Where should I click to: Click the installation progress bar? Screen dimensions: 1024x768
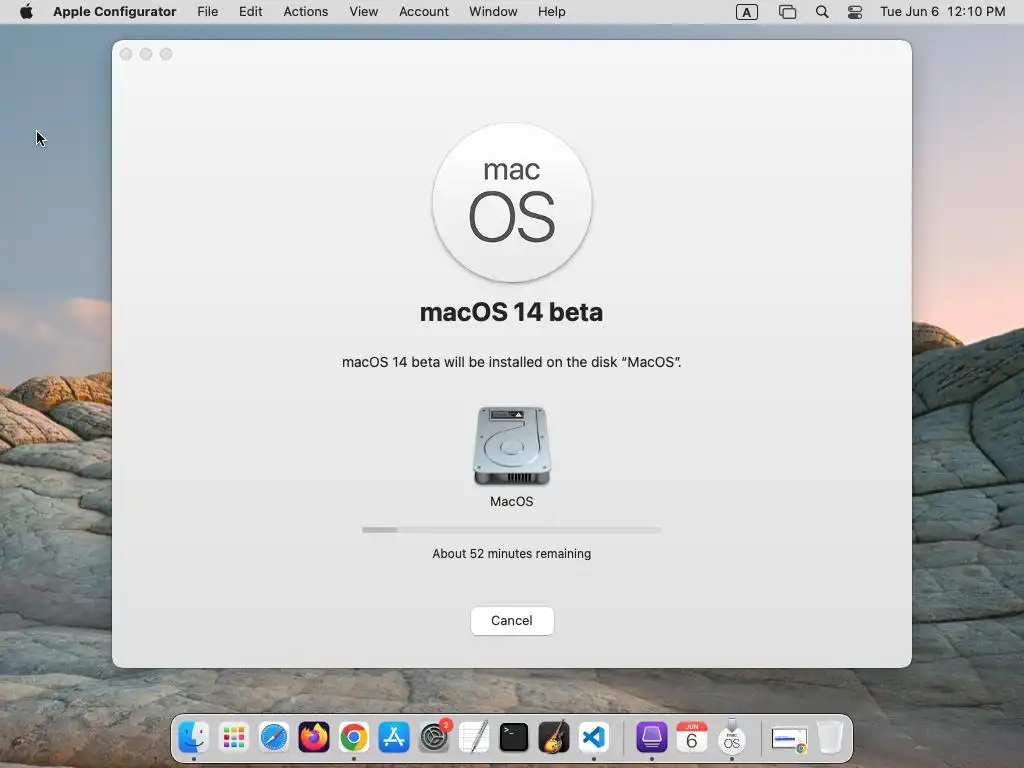click(512, 530)
